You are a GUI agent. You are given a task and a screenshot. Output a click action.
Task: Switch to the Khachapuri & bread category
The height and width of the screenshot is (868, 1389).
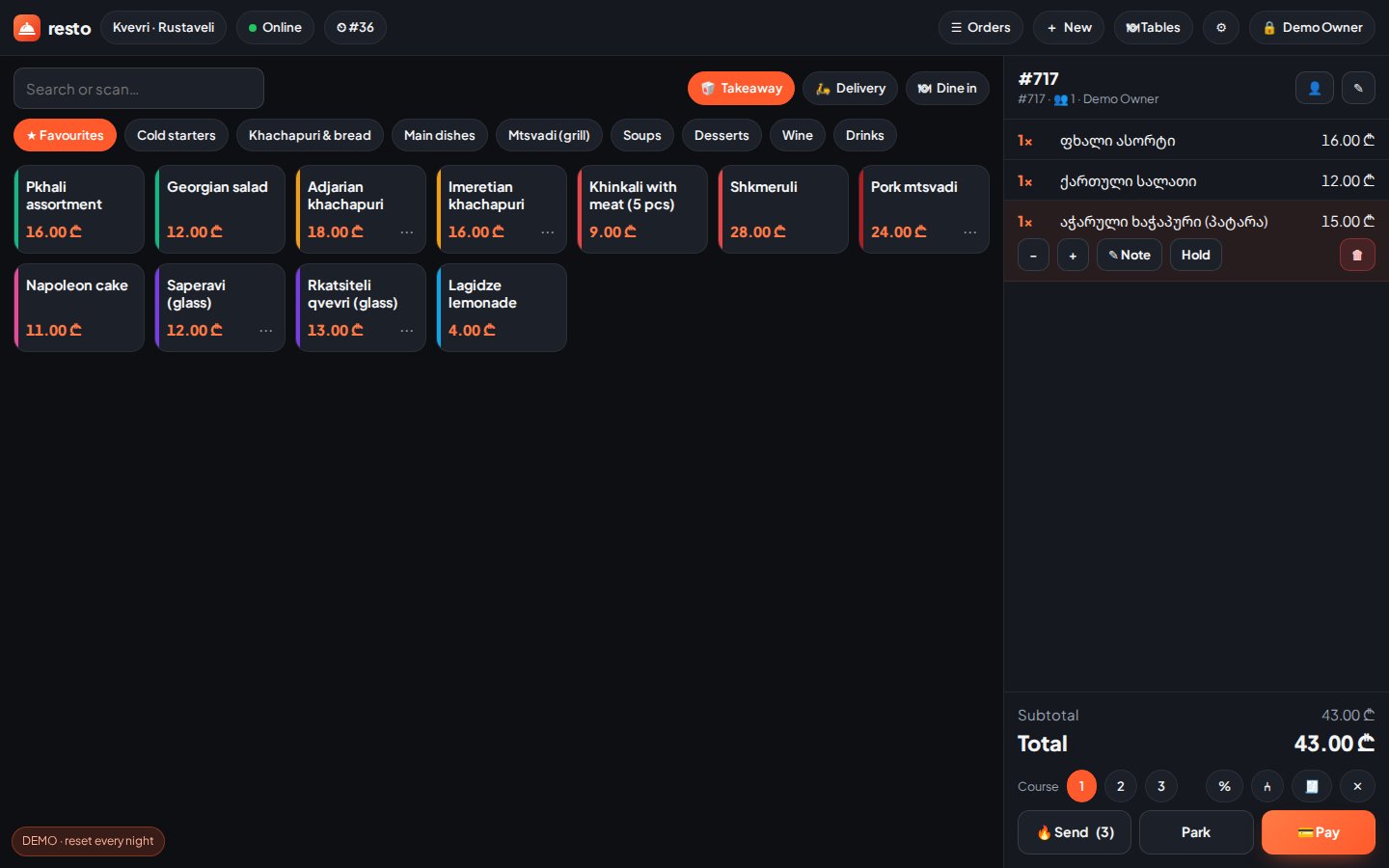click(x=310, y=135)
